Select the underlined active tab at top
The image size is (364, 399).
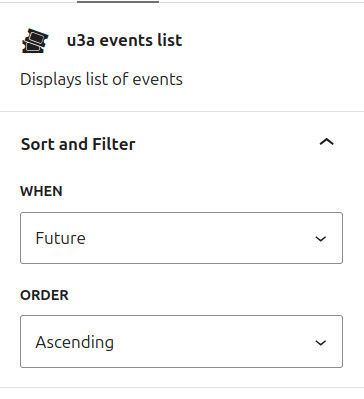[118, 1]
